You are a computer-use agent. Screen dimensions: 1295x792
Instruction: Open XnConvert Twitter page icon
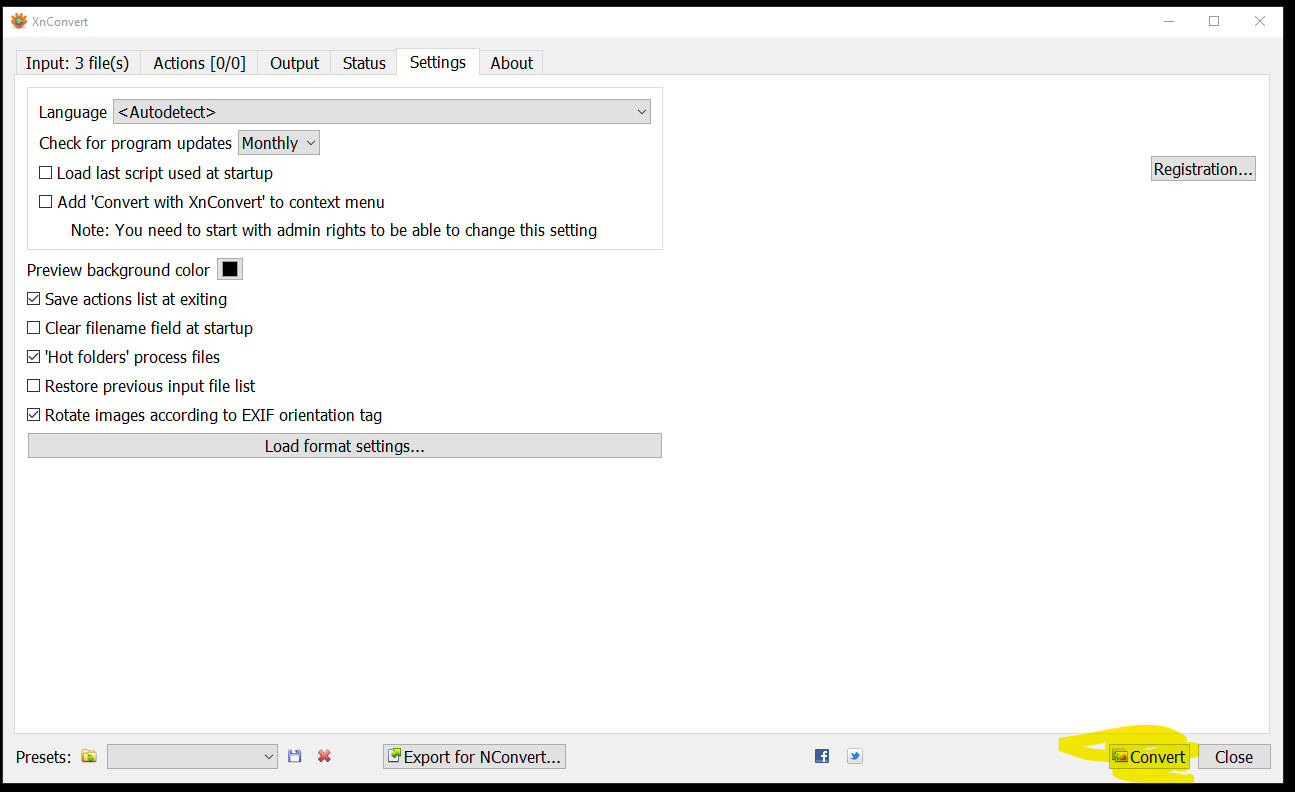coord(855,756)
